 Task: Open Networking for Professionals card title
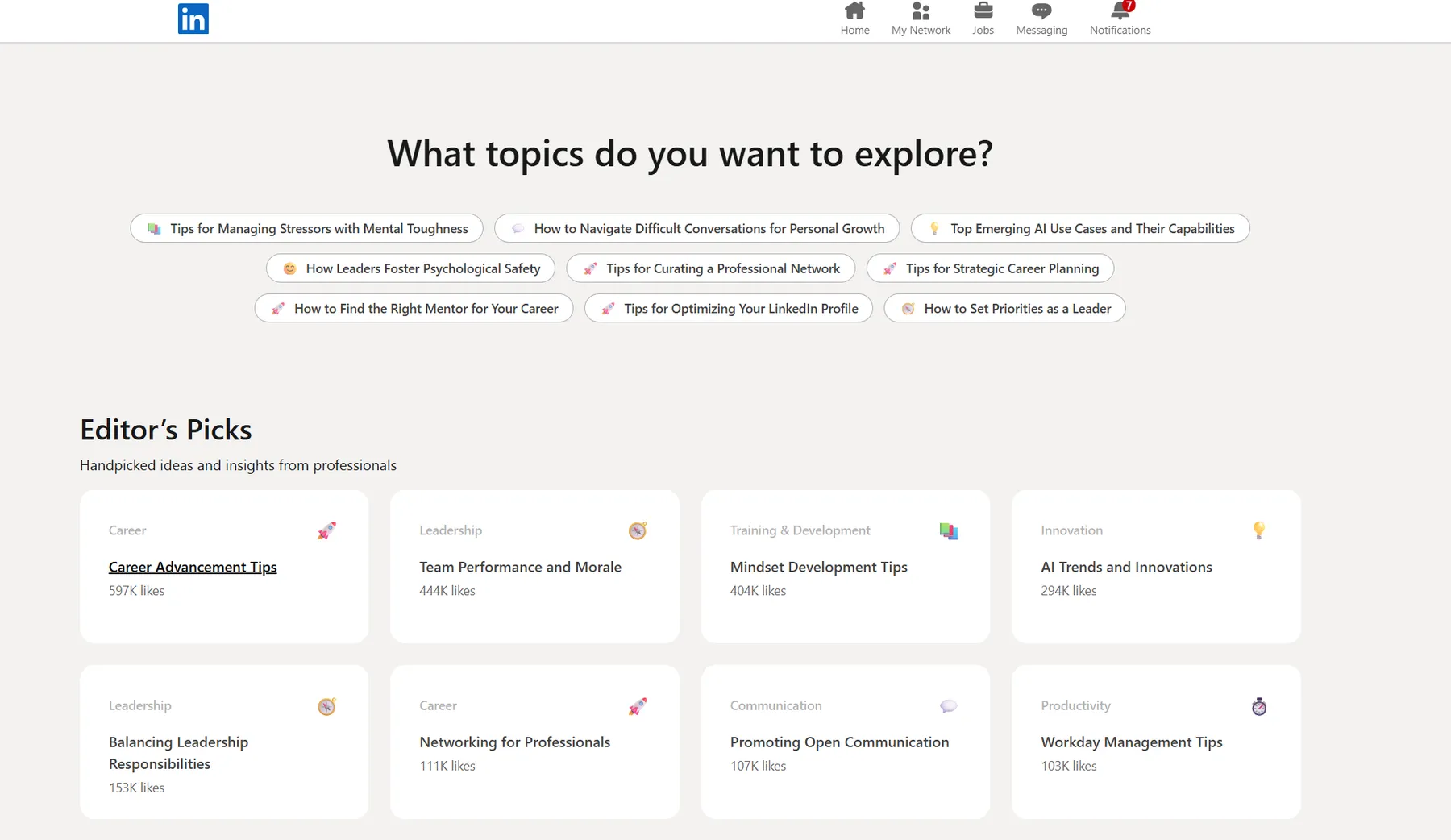point(514,742)
